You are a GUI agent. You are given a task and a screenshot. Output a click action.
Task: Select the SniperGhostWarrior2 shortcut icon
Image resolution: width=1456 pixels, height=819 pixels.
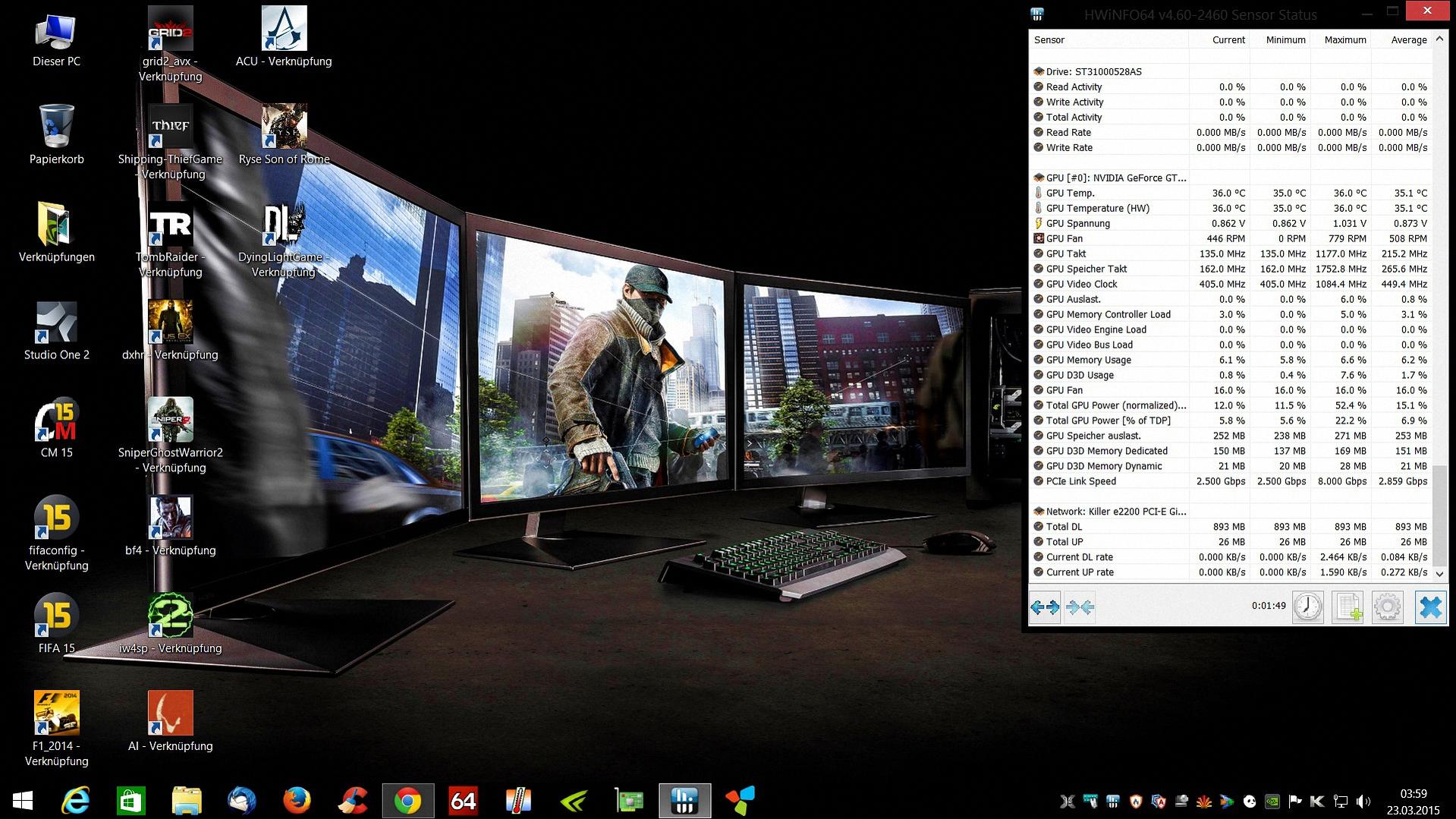click(170, 420)
